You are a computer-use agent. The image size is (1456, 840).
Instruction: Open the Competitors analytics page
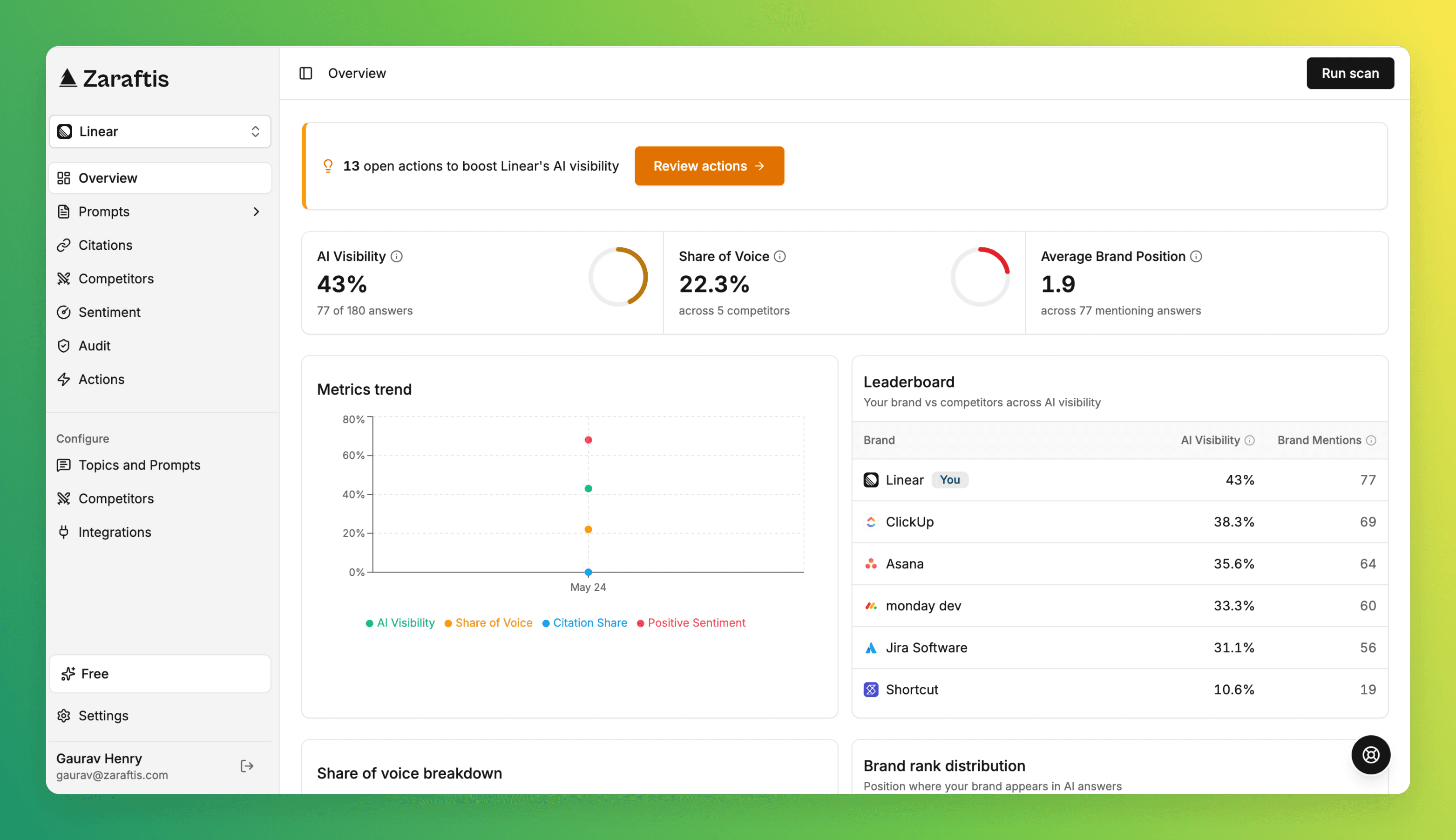(x=160, y=279)
